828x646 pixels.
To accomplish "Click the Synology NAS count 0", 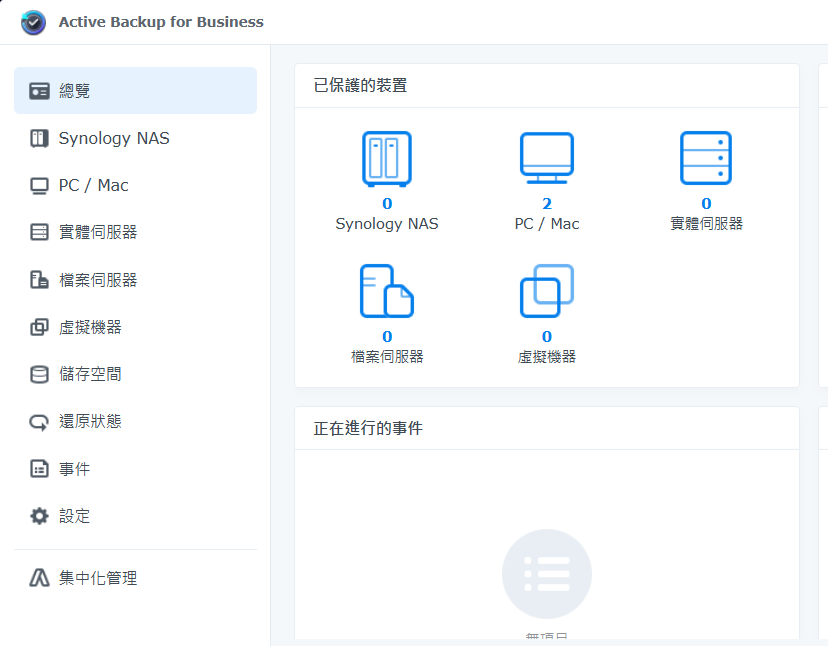I will coord(387,203).
